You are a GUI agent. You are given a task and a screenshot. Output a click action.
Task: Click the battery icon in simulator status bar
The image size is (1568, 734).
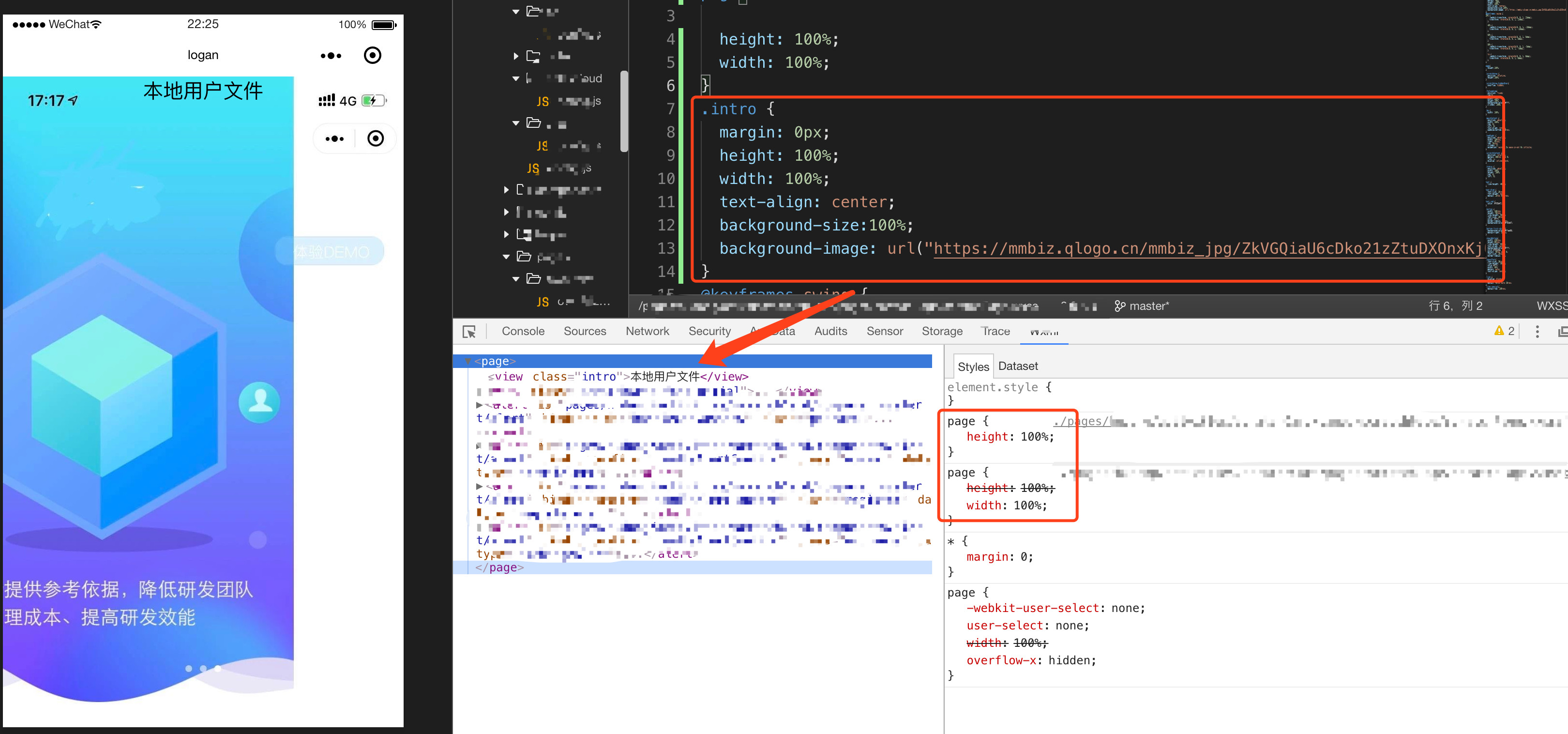pos(383,25)
